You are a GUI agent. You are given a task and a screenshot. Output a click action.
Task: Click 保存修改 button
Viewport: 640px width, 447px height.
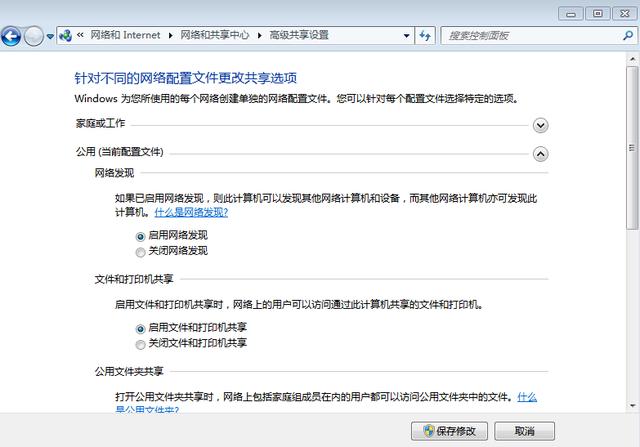click(449, 431)
